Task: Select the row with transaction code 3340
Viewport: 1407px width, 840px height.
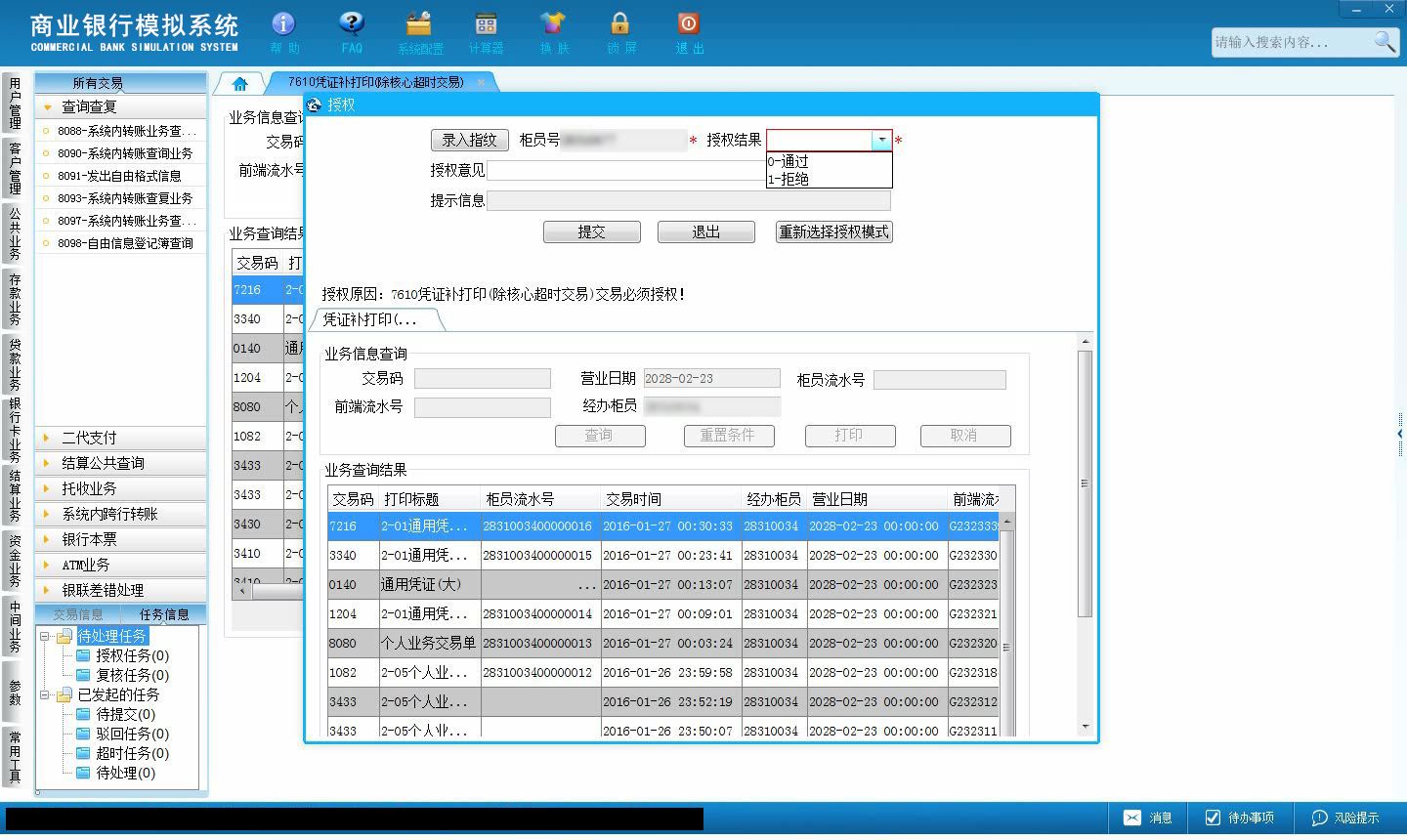Action: pos(663,555)
